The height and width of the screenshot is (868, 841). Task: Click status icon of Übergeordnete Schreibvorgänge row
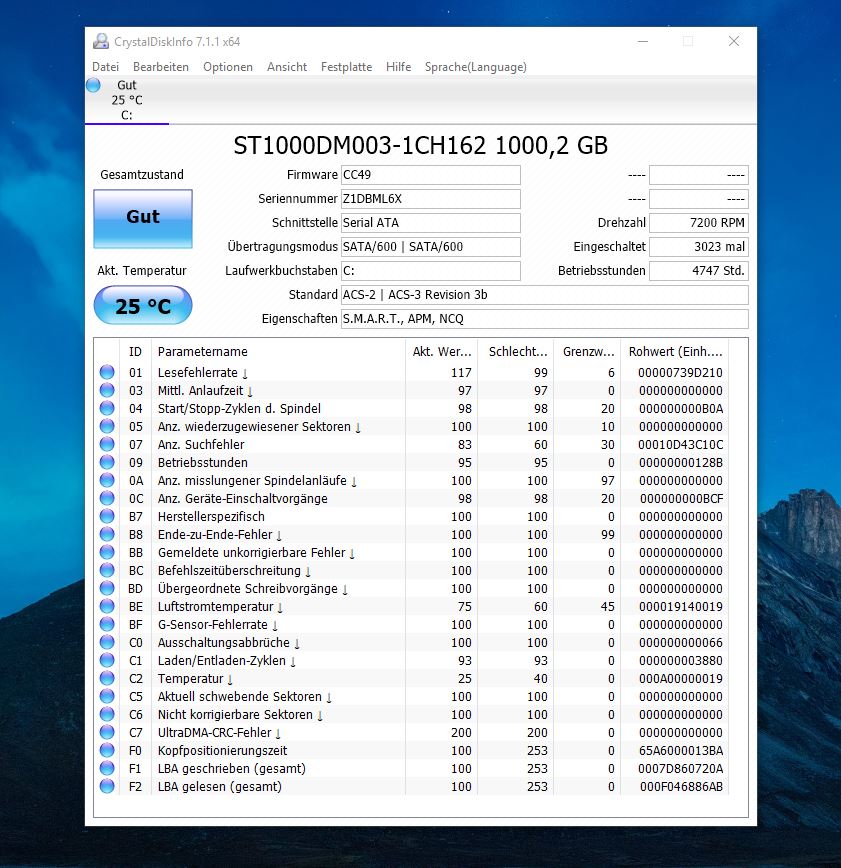click(107, 588)
